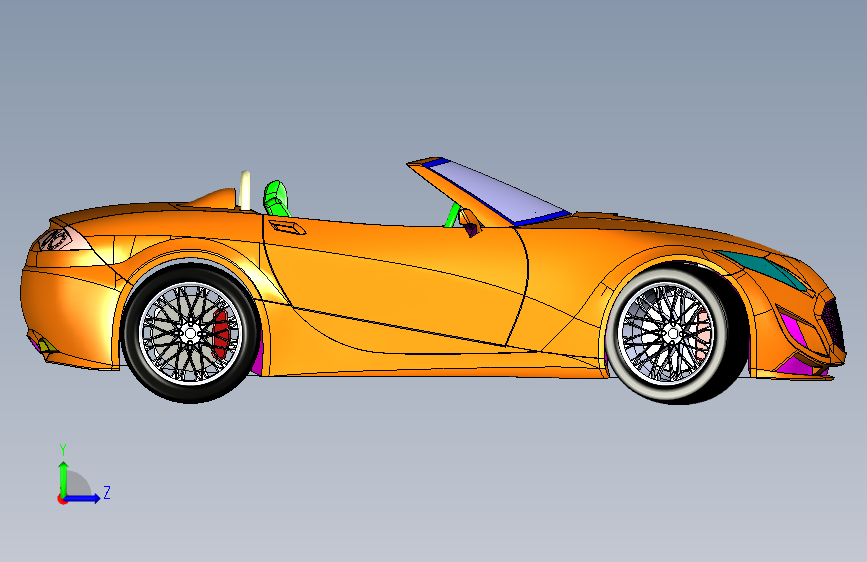Select the dark front grille mesh
The width and height of the screenshot is (867, 562).
832,324
